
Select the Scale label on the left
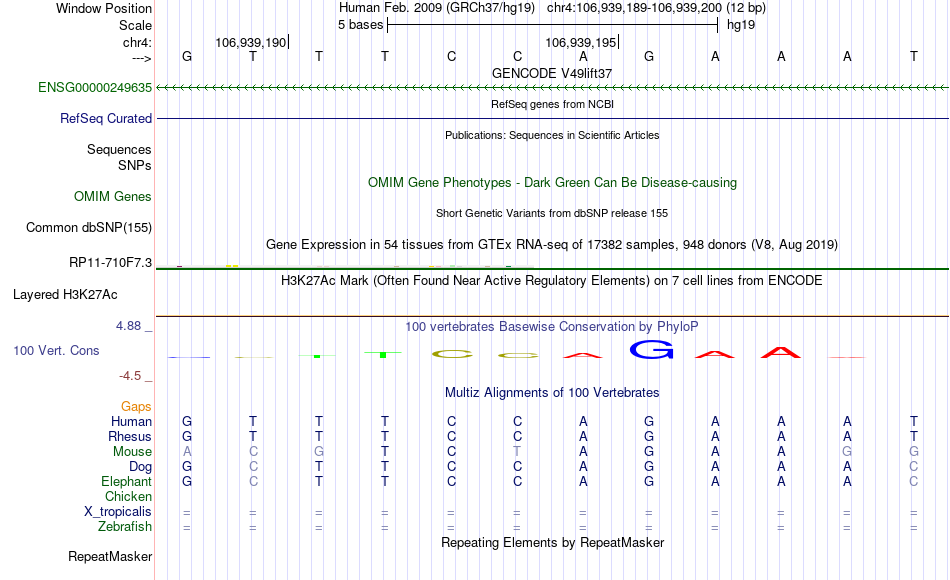click(x=135, y=25)
